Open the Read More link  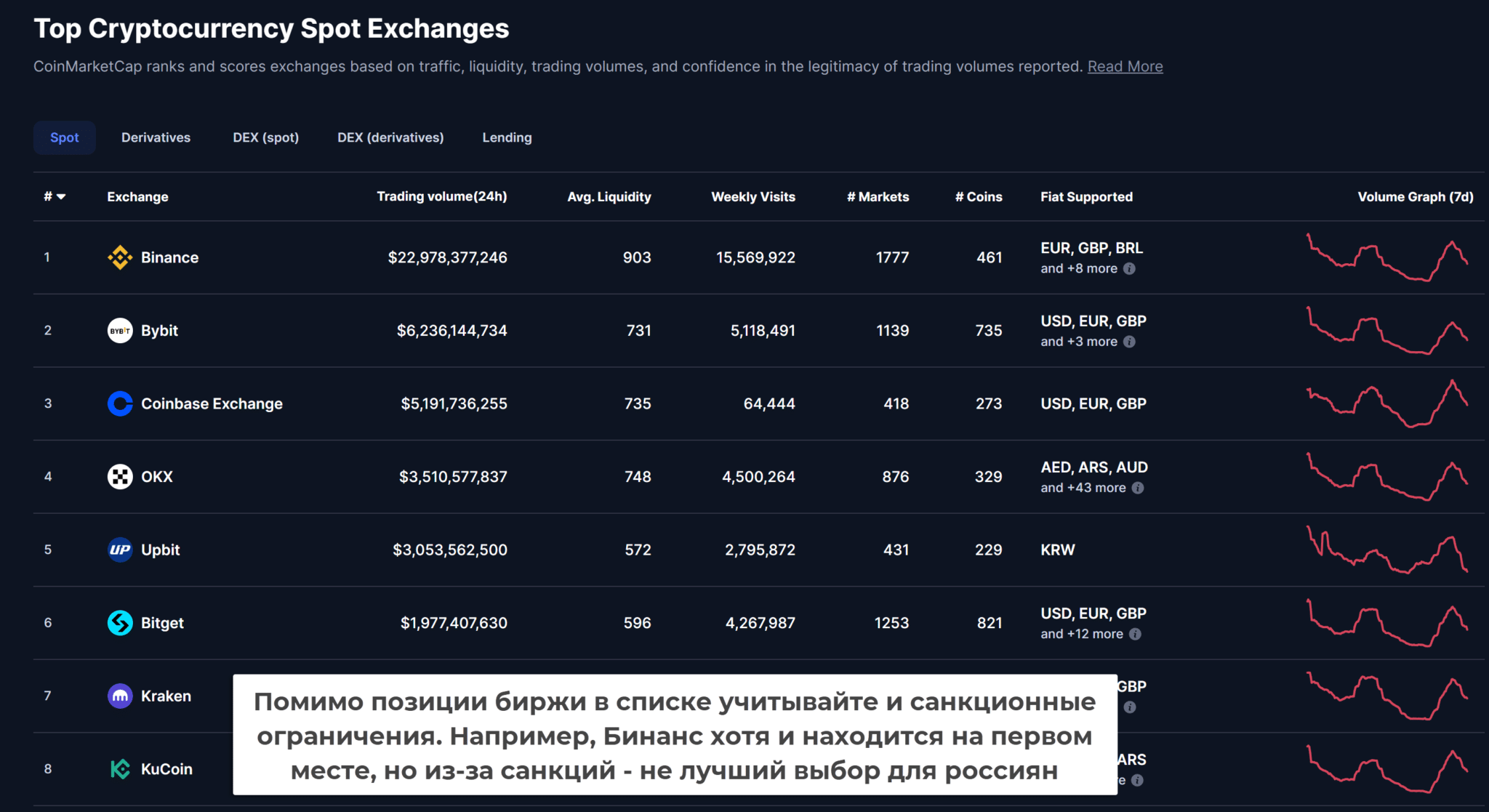pyautogui.click(x=1125, y=67)
